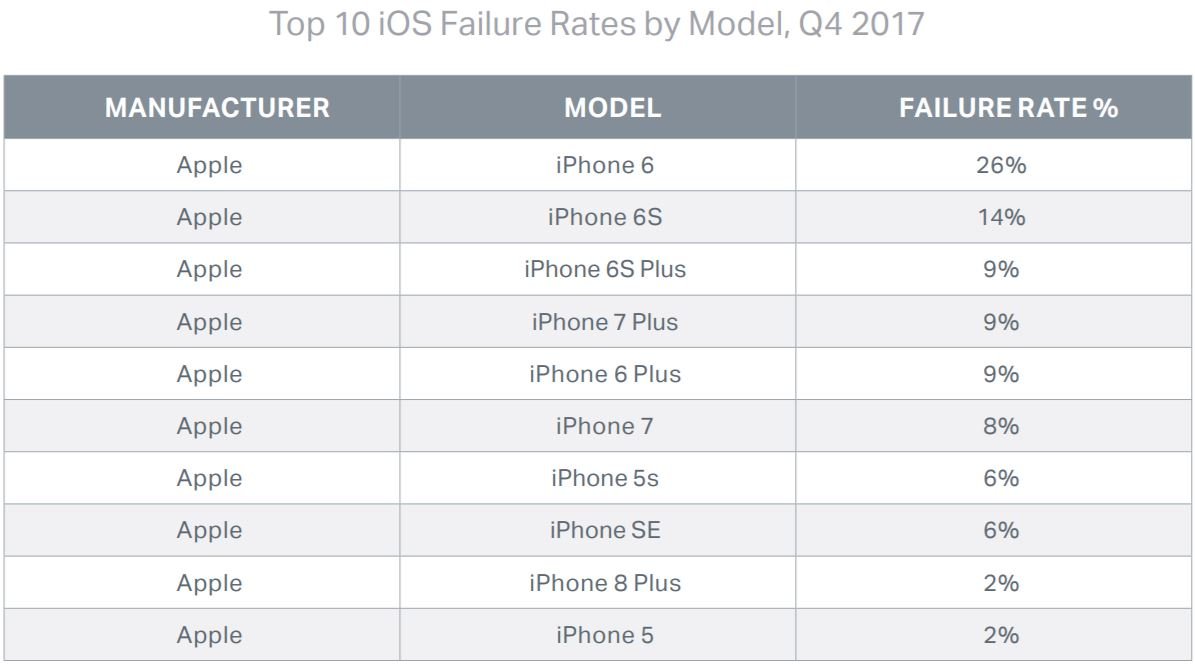Select the iPhone 6S Plus cell
The width and height of the screenshot is (1195, 664).
tap(598, 270)
